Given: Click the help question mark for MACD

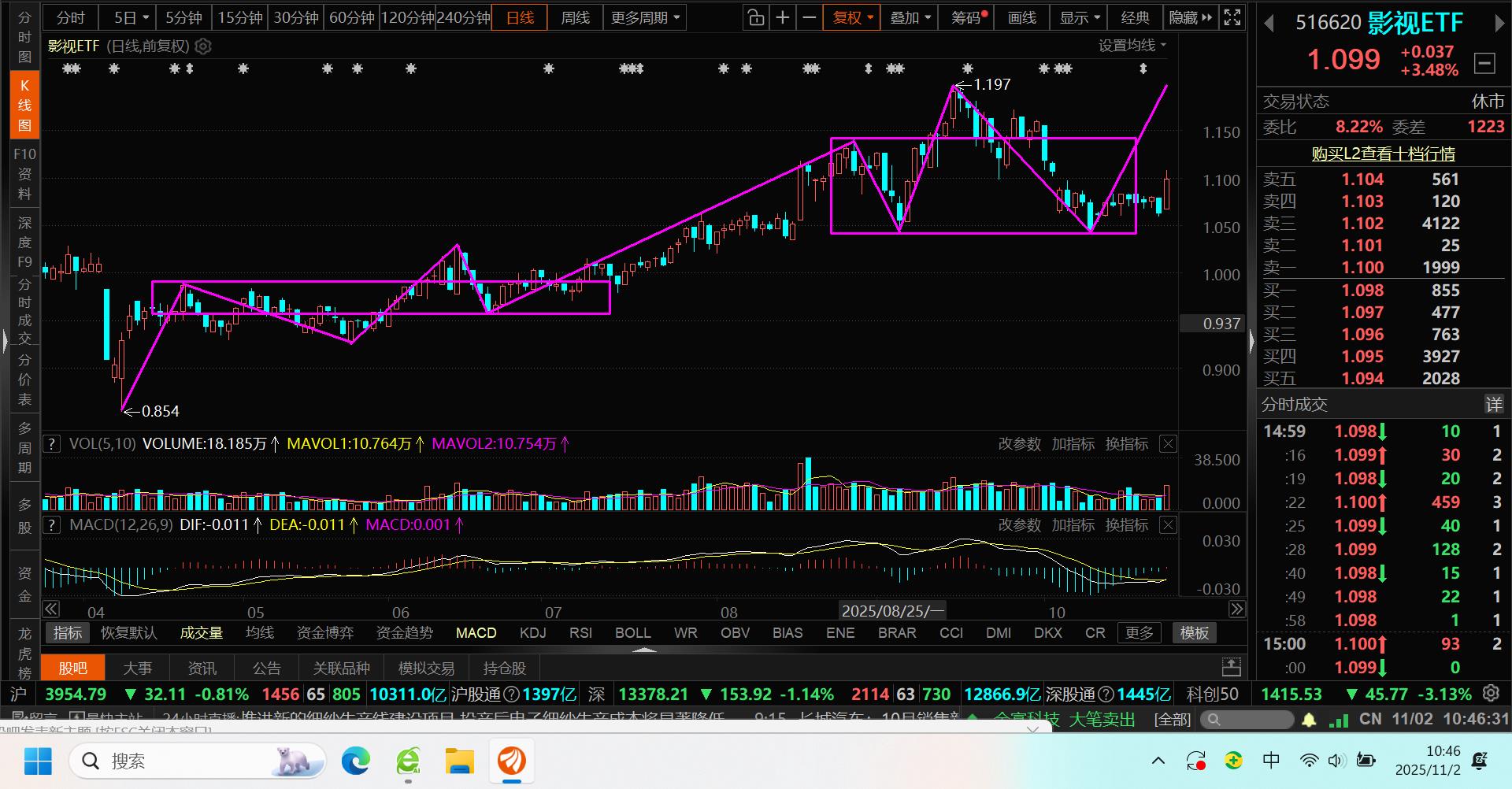Looking at the screenshot, I should tap(51, 525).
